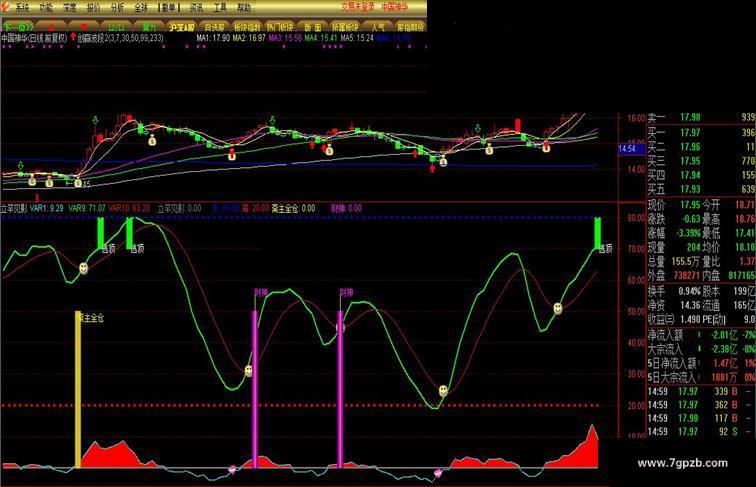
Task: Click the rightmost green 逃顶 signal bar
Action: [598, 233]
